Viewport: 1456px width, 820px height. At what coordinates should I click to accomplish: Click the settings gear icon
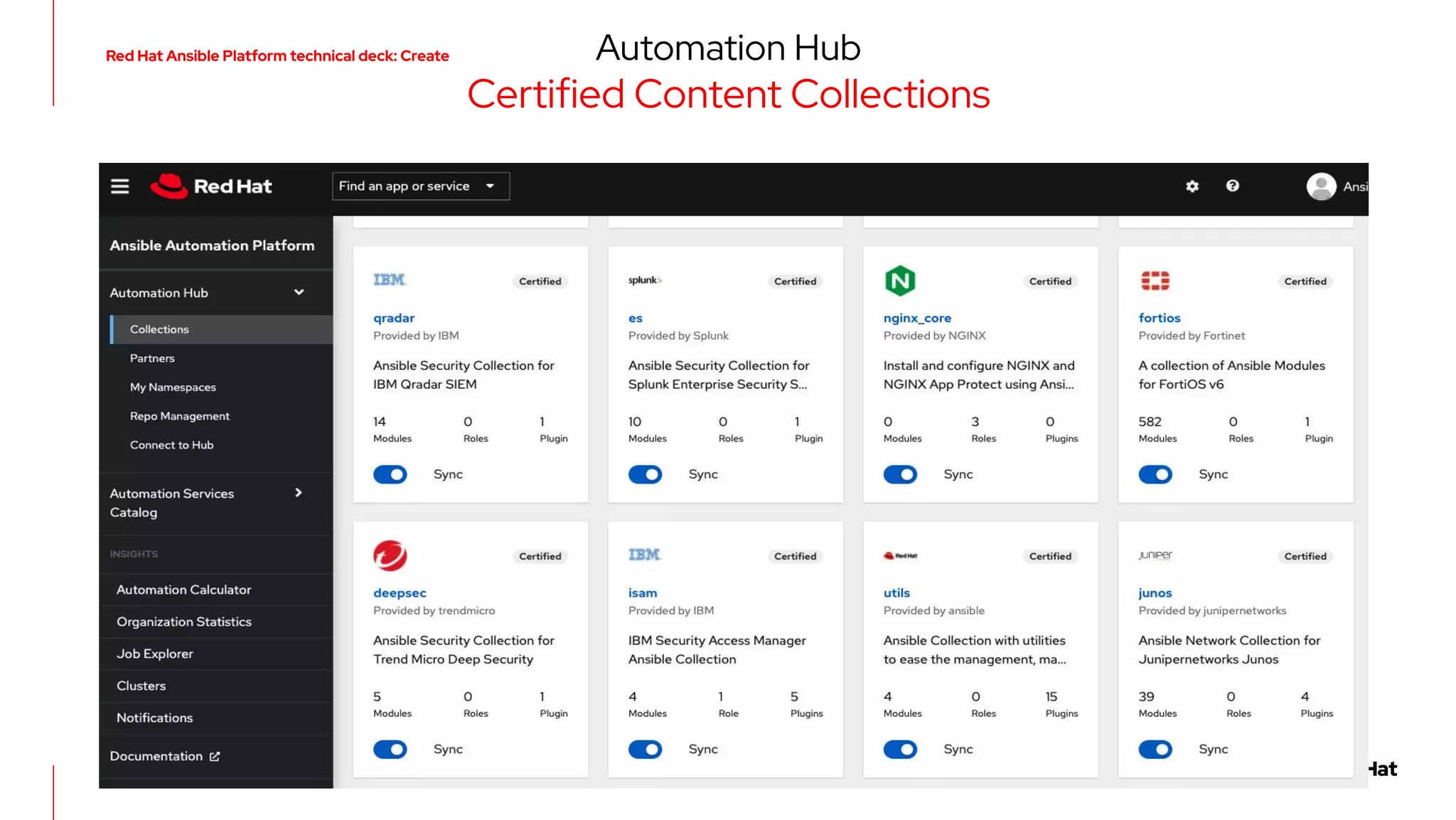coord(1192,186)
